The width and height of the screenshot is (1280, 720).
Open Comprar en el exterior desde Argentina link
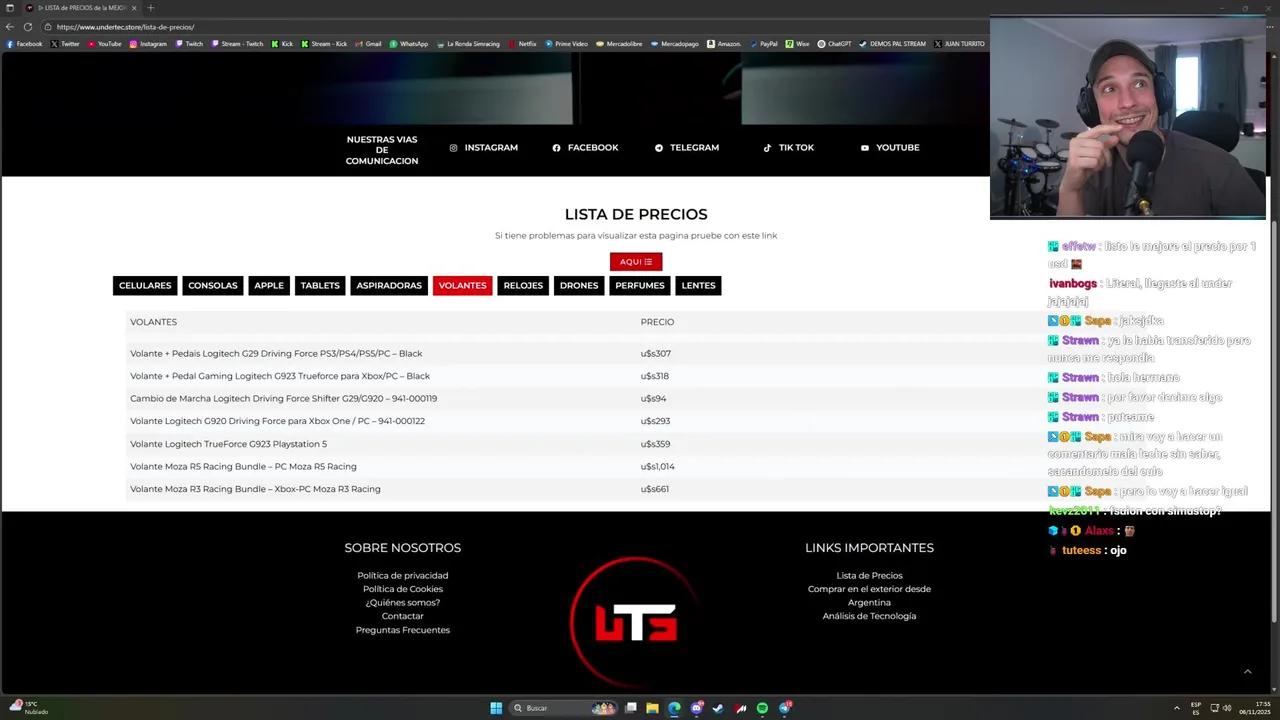(869, 596)
